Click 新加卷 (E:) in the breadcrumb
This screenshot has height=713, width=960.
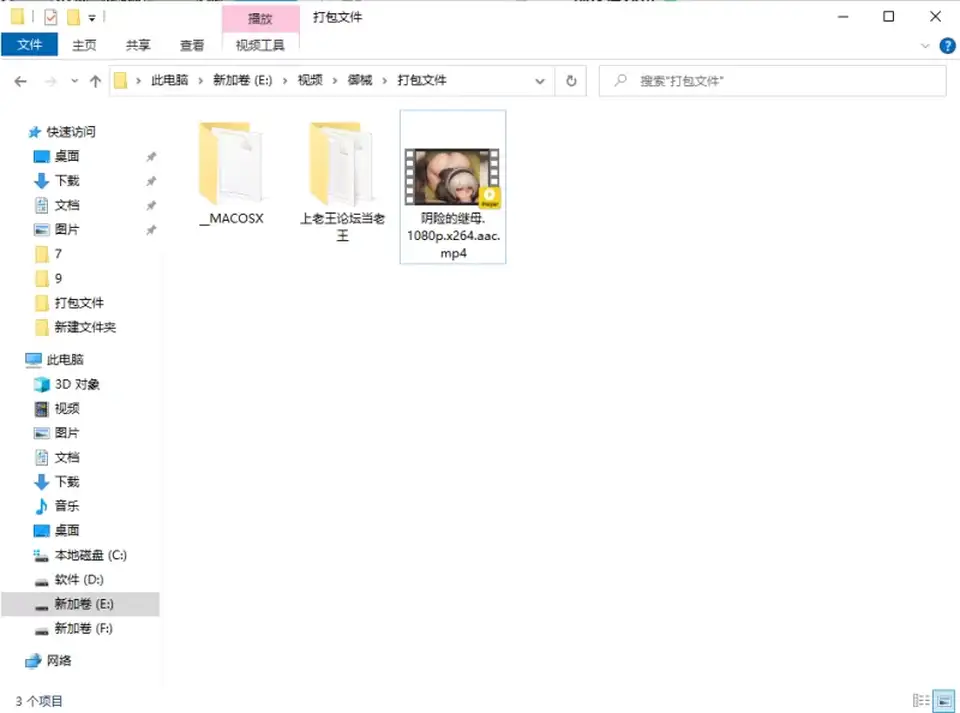[242, 80]
